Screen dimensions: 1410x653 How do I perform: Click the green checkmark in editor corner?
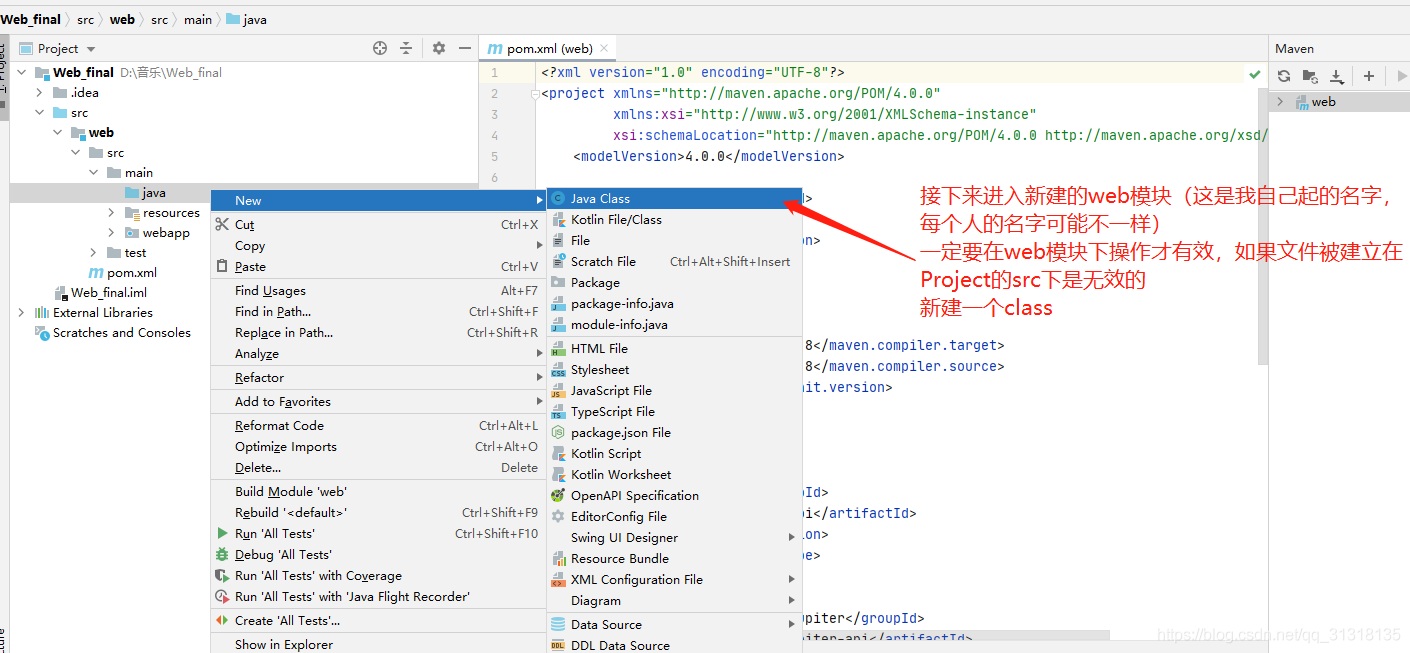(x=1254, y=73)
